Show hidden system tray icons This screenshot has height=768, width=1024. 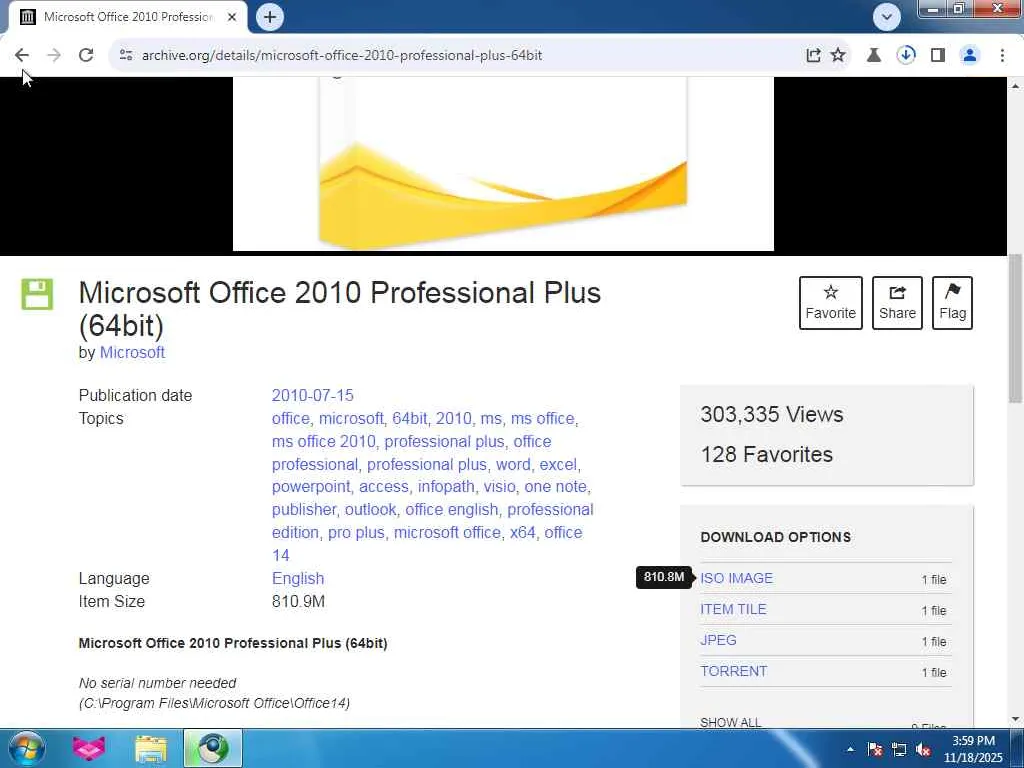[850, 750]
